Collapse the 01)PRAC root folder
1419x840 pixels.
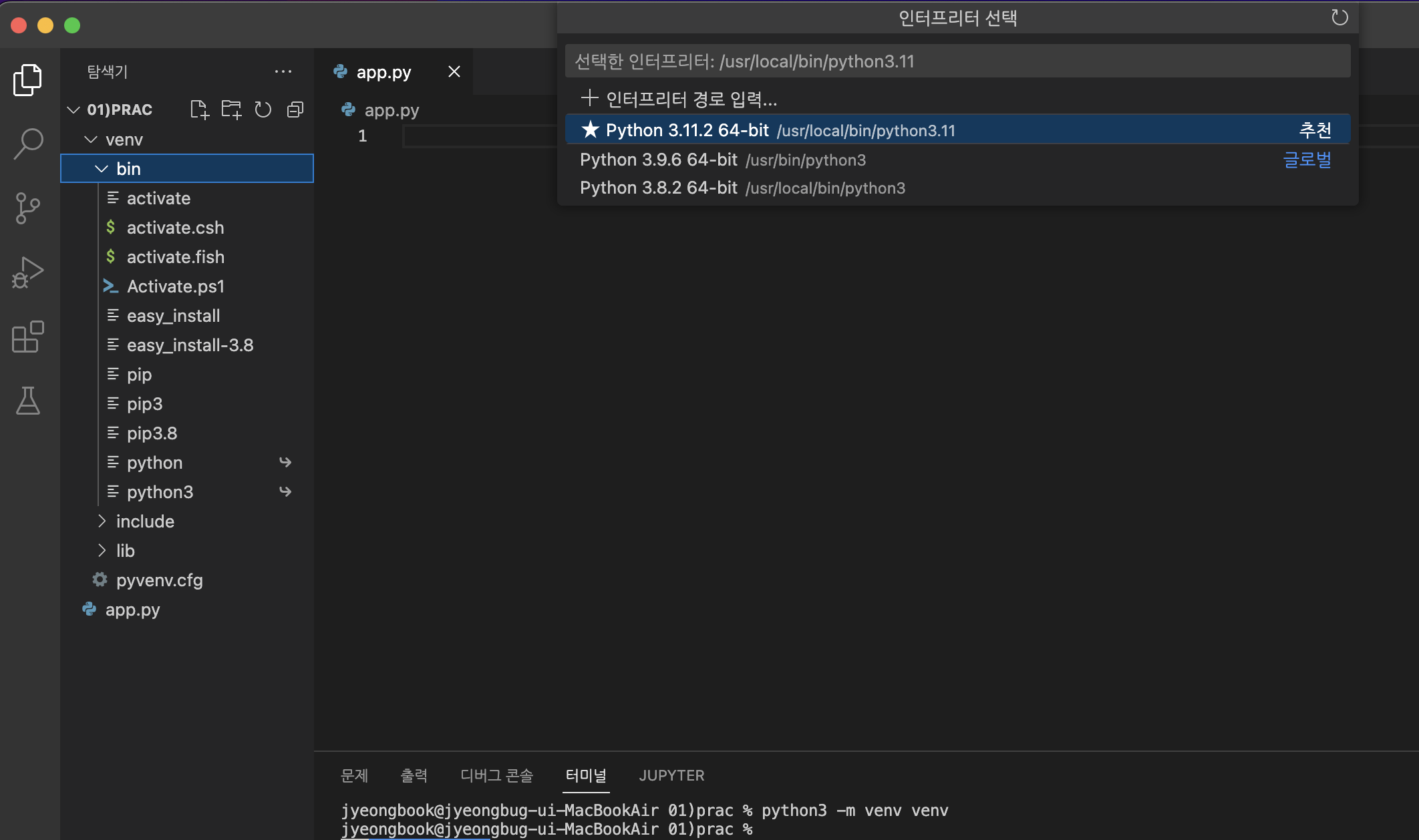click(73, 110)
